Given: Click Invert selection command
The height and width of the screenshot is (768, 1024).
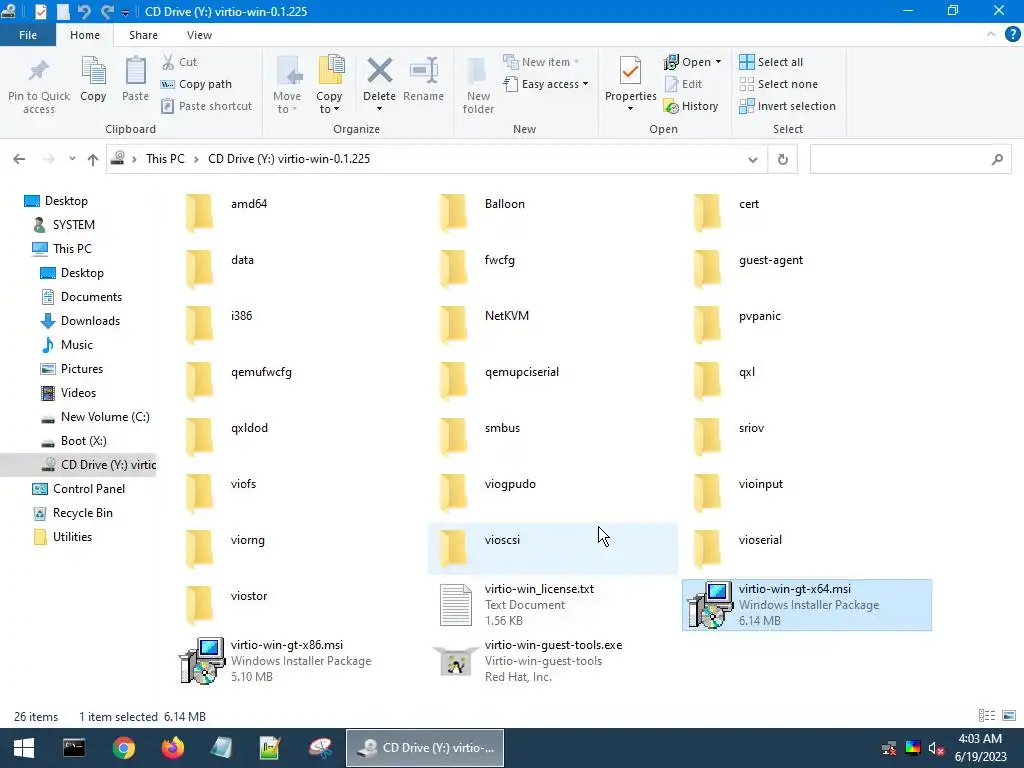Looking at the screenshot, I should click(788, 106).
